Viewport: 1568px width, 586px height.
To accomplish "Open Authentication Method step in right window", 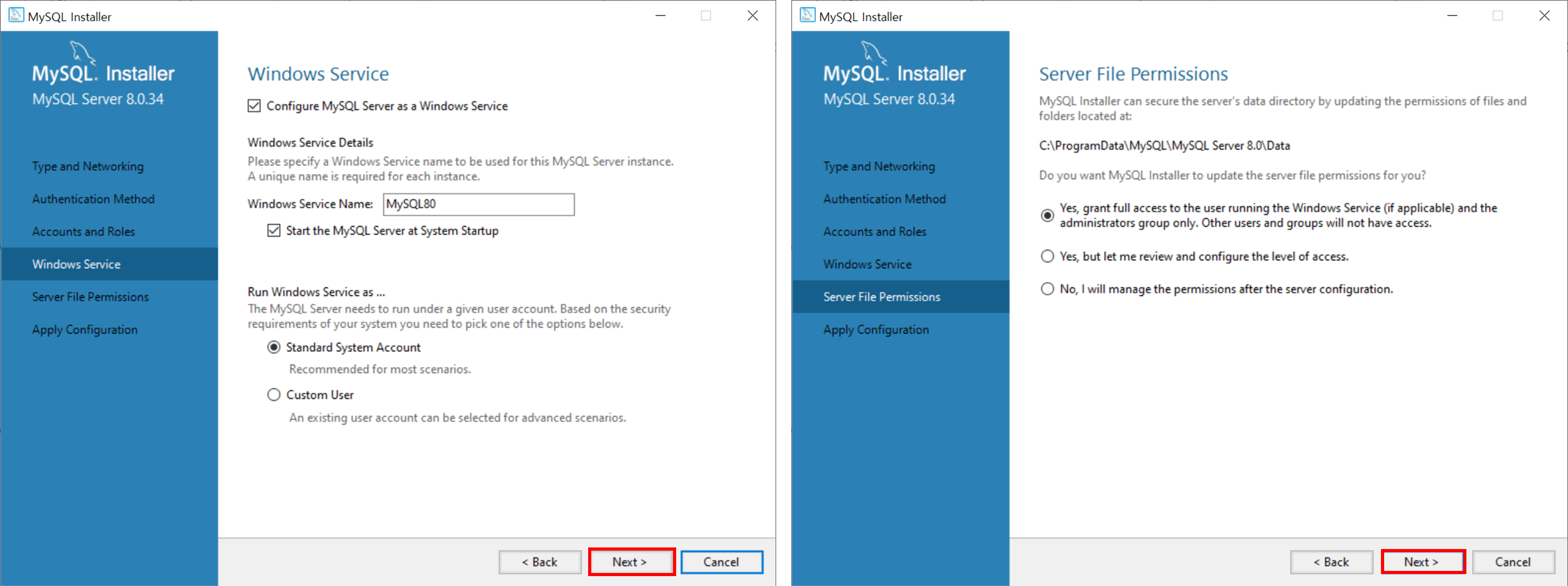I will pos(885,199).
